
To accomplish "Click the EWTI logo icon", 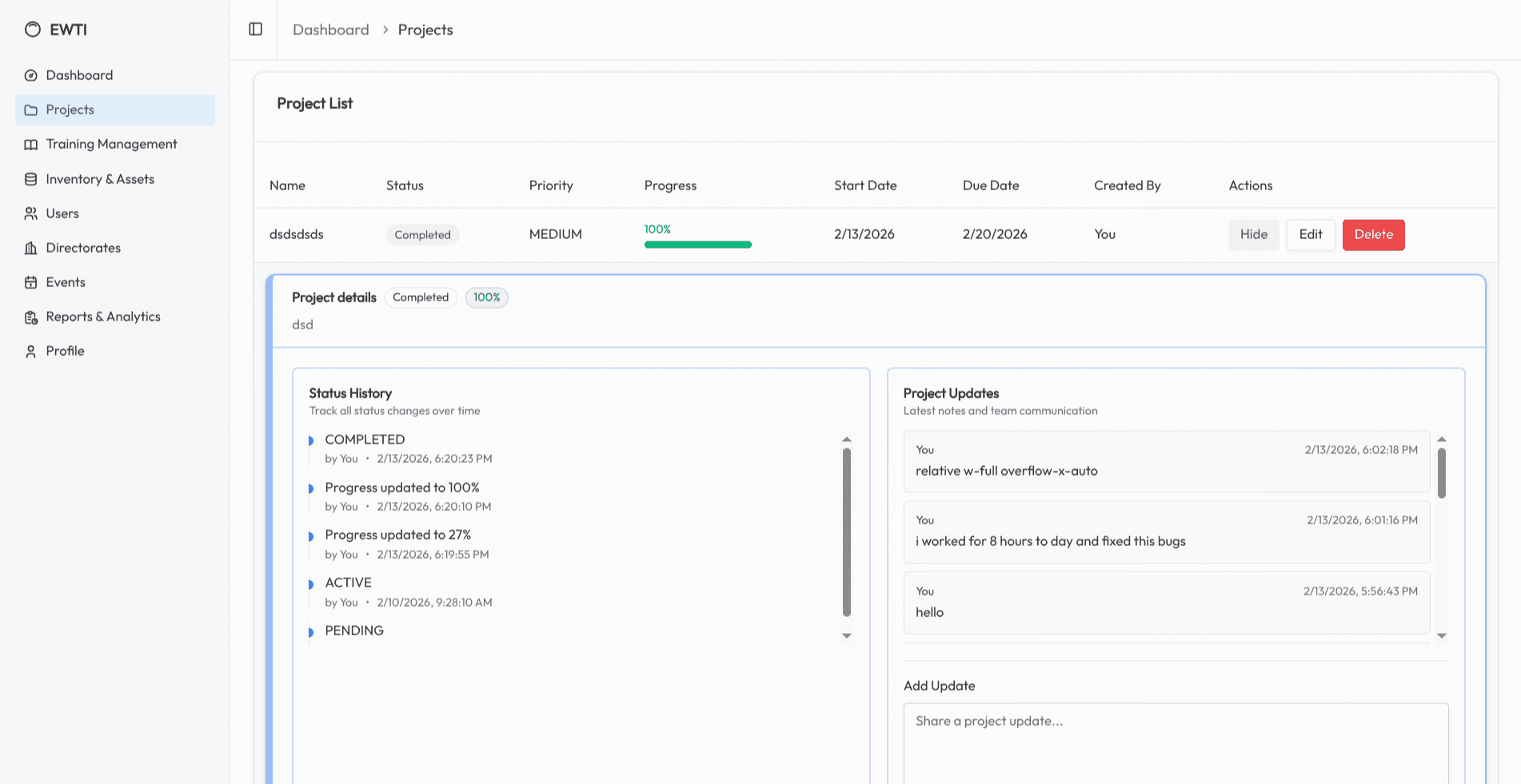I will coord(32,29).
